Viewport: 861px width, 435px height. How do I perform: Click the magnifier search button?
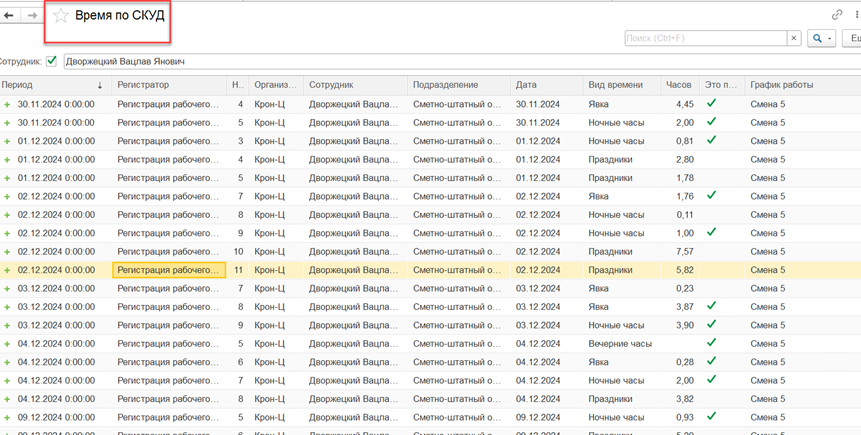point(817,38)
